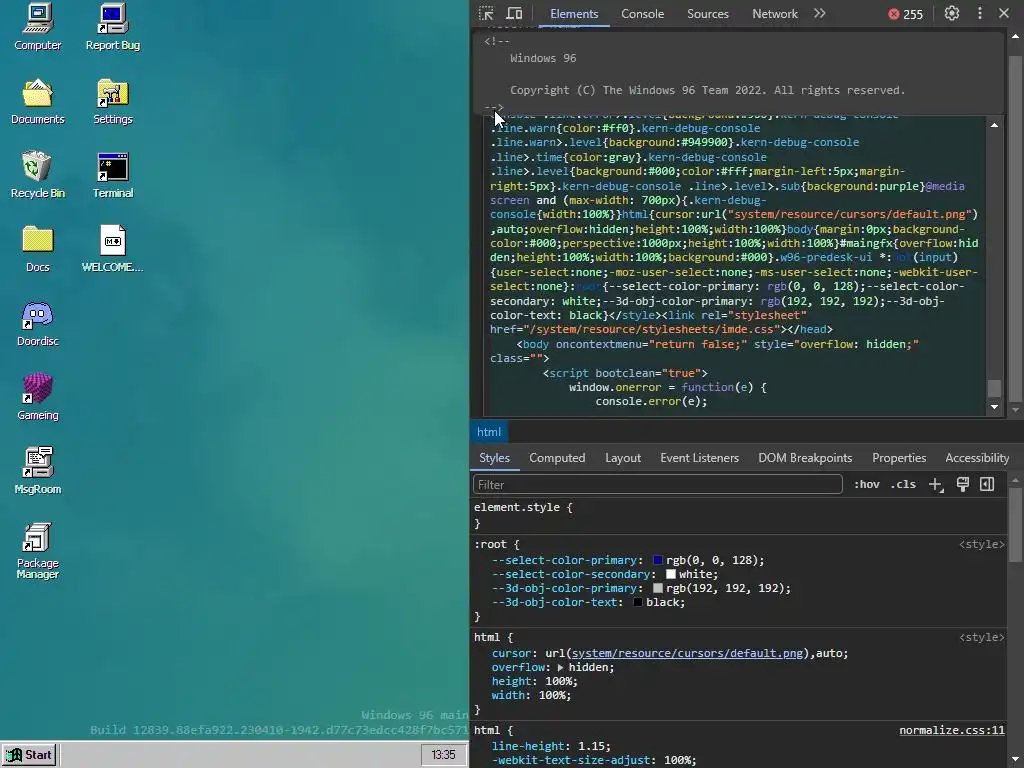This screenshot has height=768, width=1024.
Task: Show more DevTools tabs chevron
Action: point(820,14)
